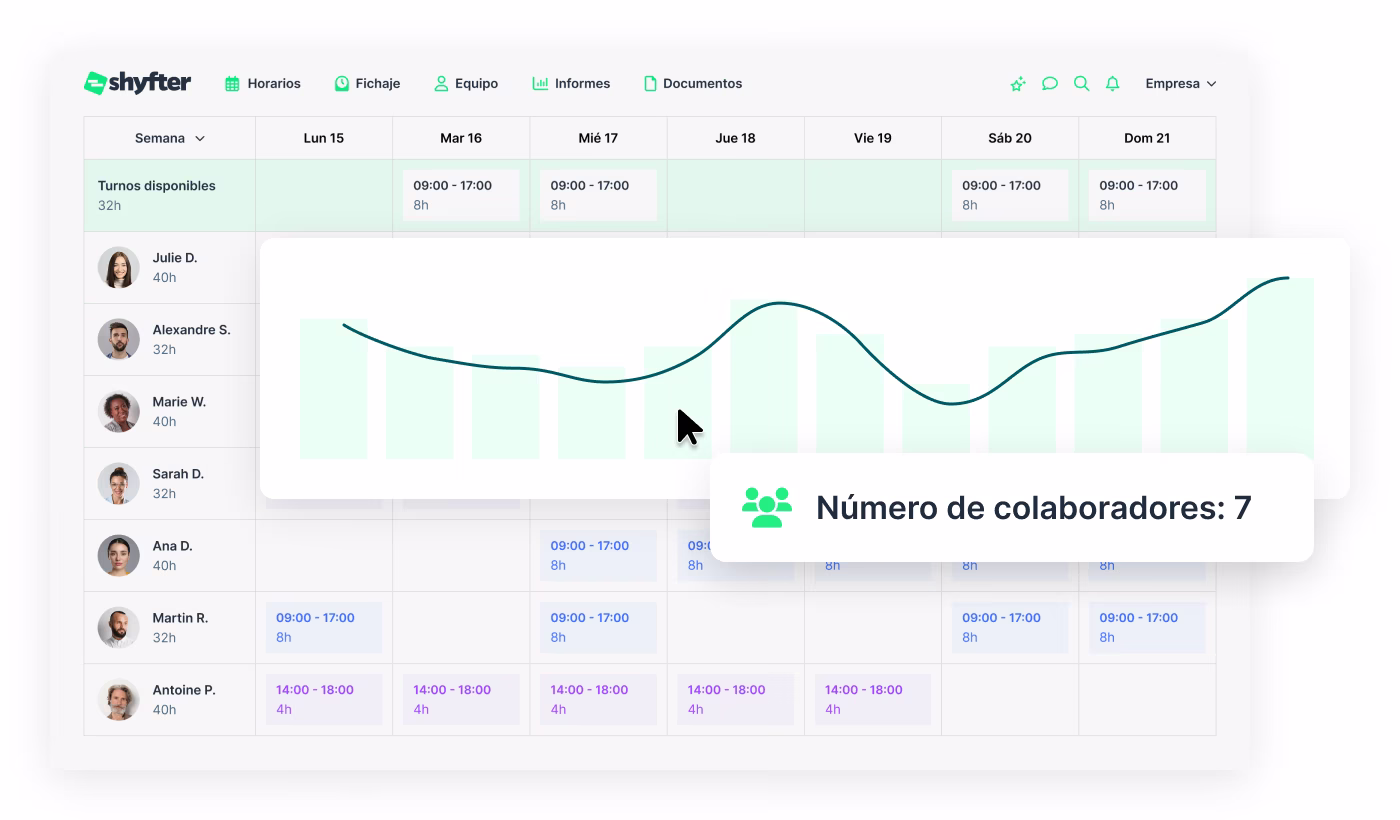This screenshot has width=1400, height=820.
Task: Click the green collaborators group icon
Action: [x=767, y=508]
